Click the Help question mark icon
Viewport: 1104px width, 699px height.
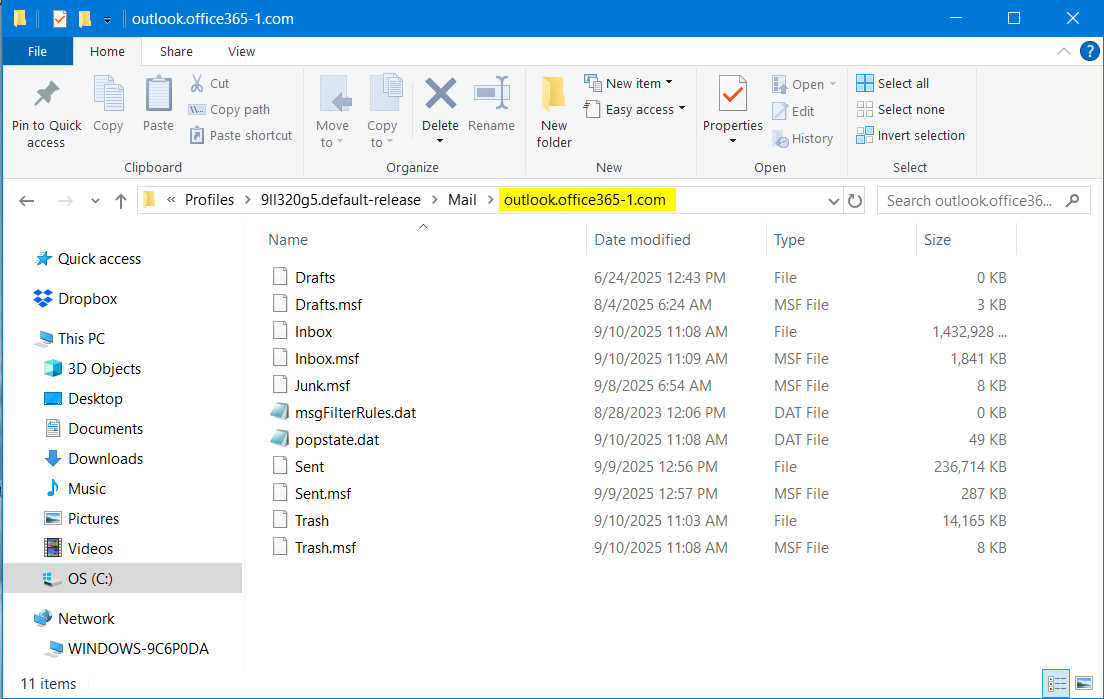[x=1089, y=51]
